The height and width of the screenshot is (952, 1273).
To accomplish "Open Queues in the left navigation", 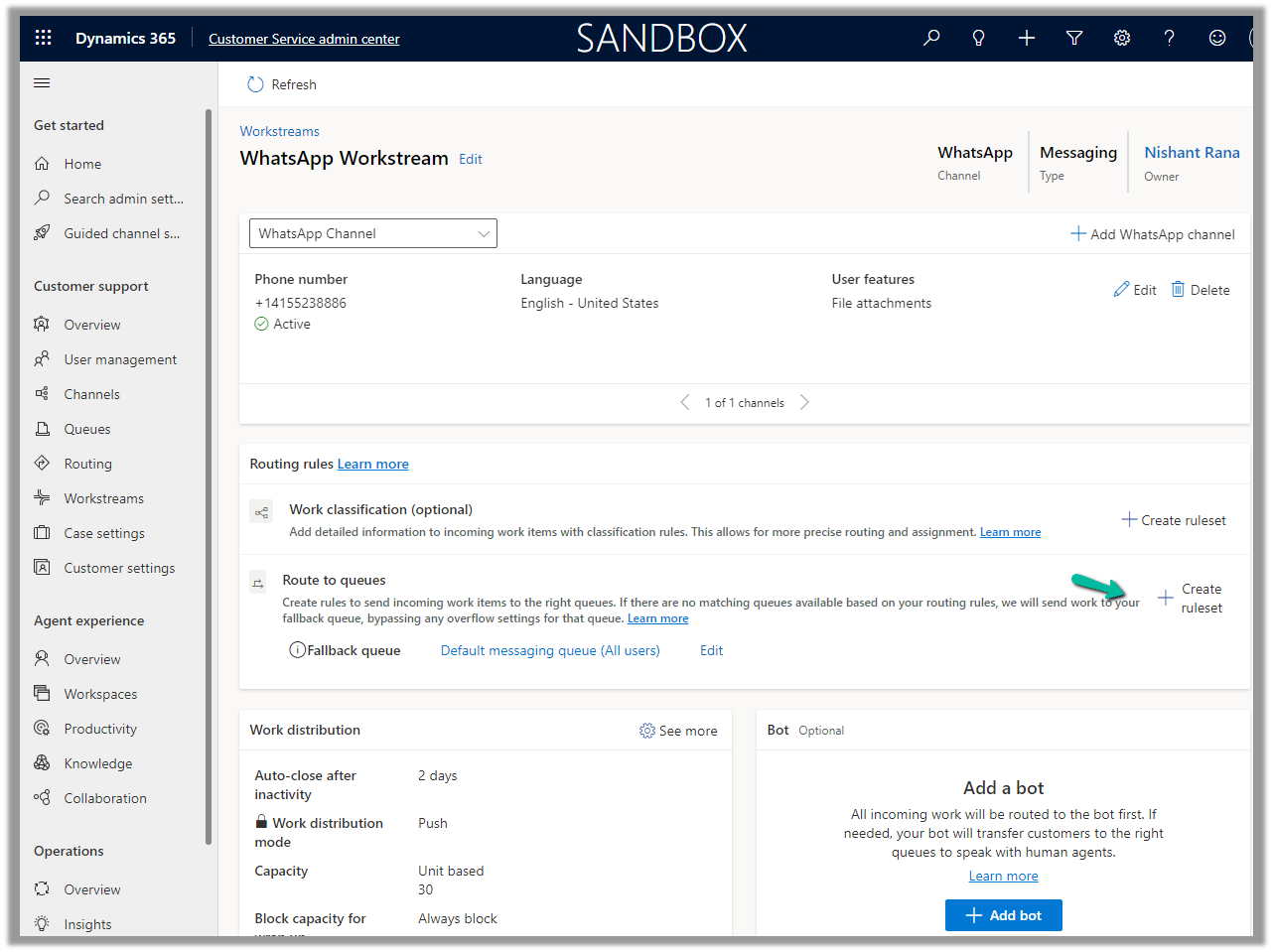I will coord(87,429).
